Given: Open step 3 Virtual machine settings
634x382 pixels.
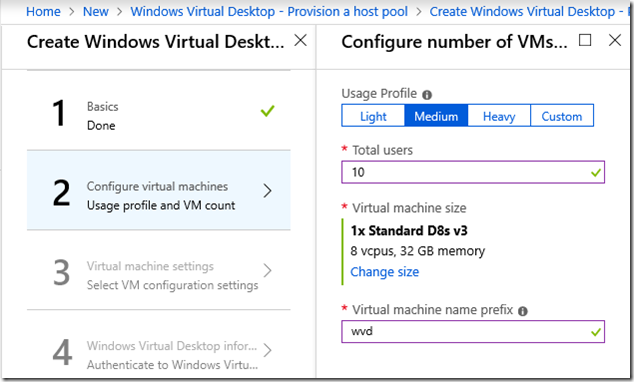Looking at the screenshot, I should 158,270.
